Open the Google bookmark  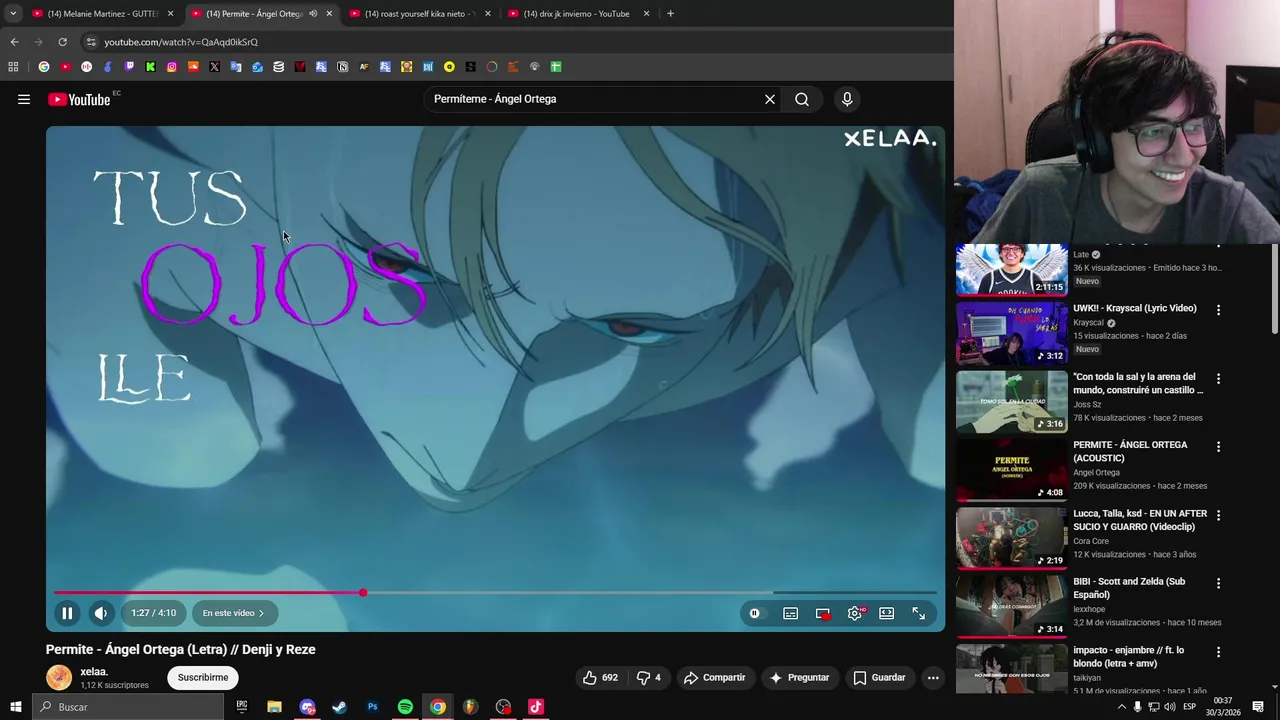pos(44,67)
